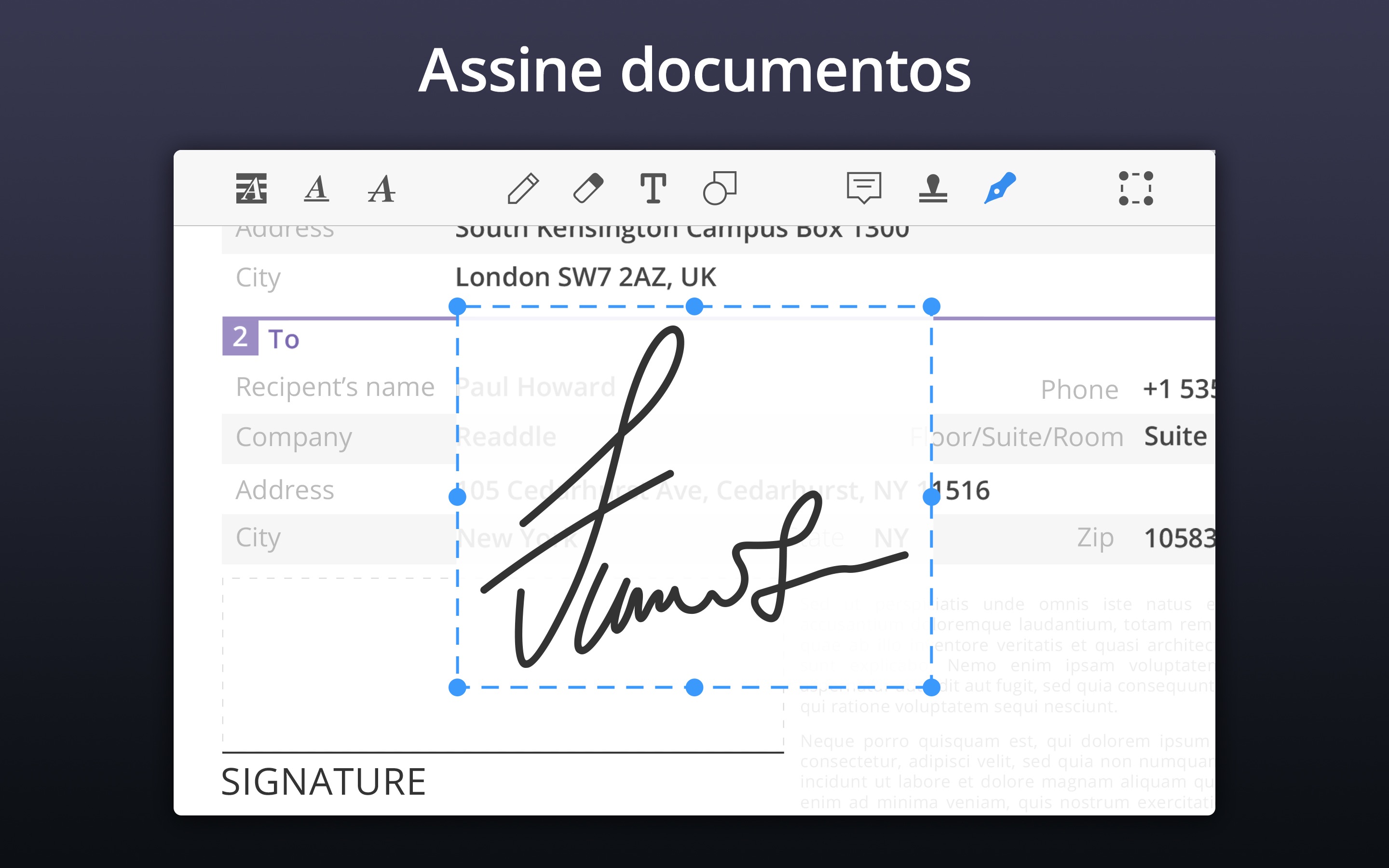Select the Strikethrough text tool
Image resolution: width=1389 pixels, height=868 pixels.
pyautogui.click(x=381, y=188)
